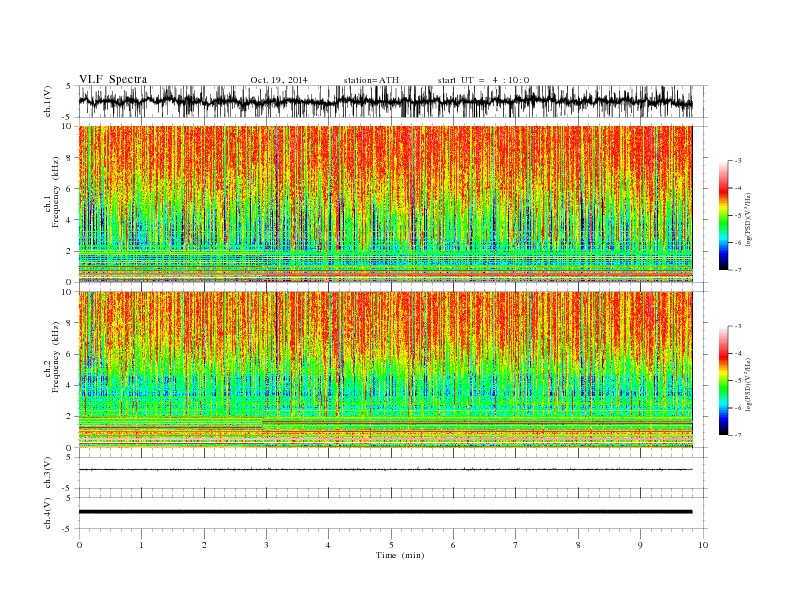This screenshot has height=612, width=792.
Task: Click the time axis tick label "7"
Action: pyautogui.click(x=516, y=545)
